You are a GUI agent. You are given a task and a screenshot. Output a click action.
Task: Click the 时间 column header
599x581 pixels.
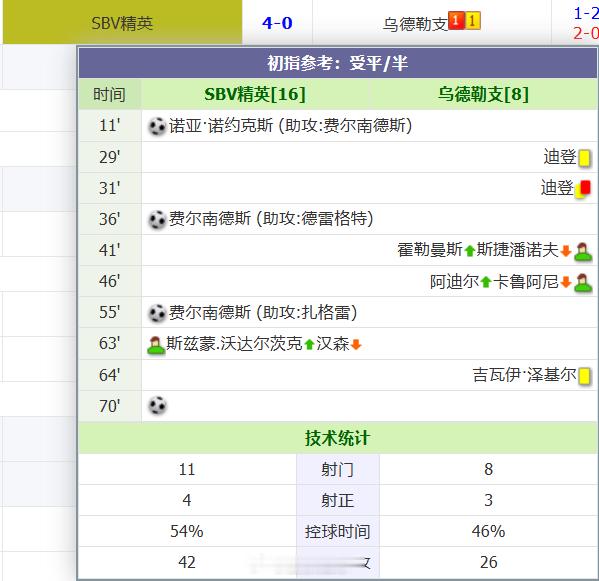[x=109, y=95]
